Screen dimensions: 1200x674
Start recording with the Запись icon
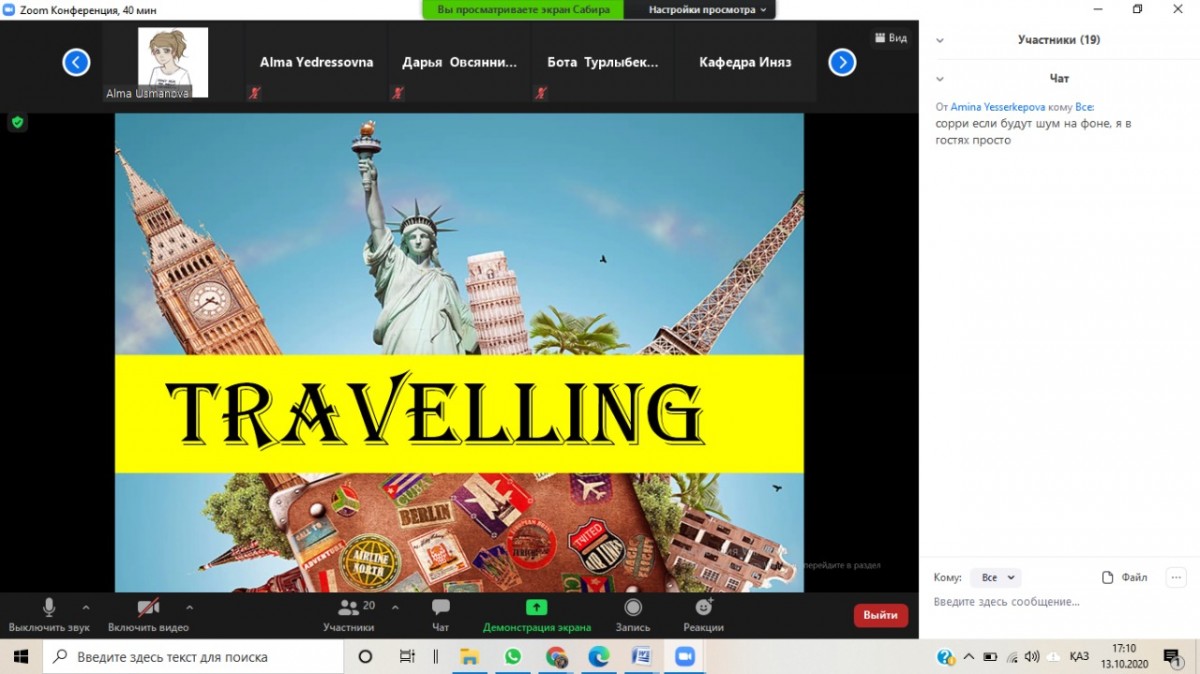click(x=633, y=607)
